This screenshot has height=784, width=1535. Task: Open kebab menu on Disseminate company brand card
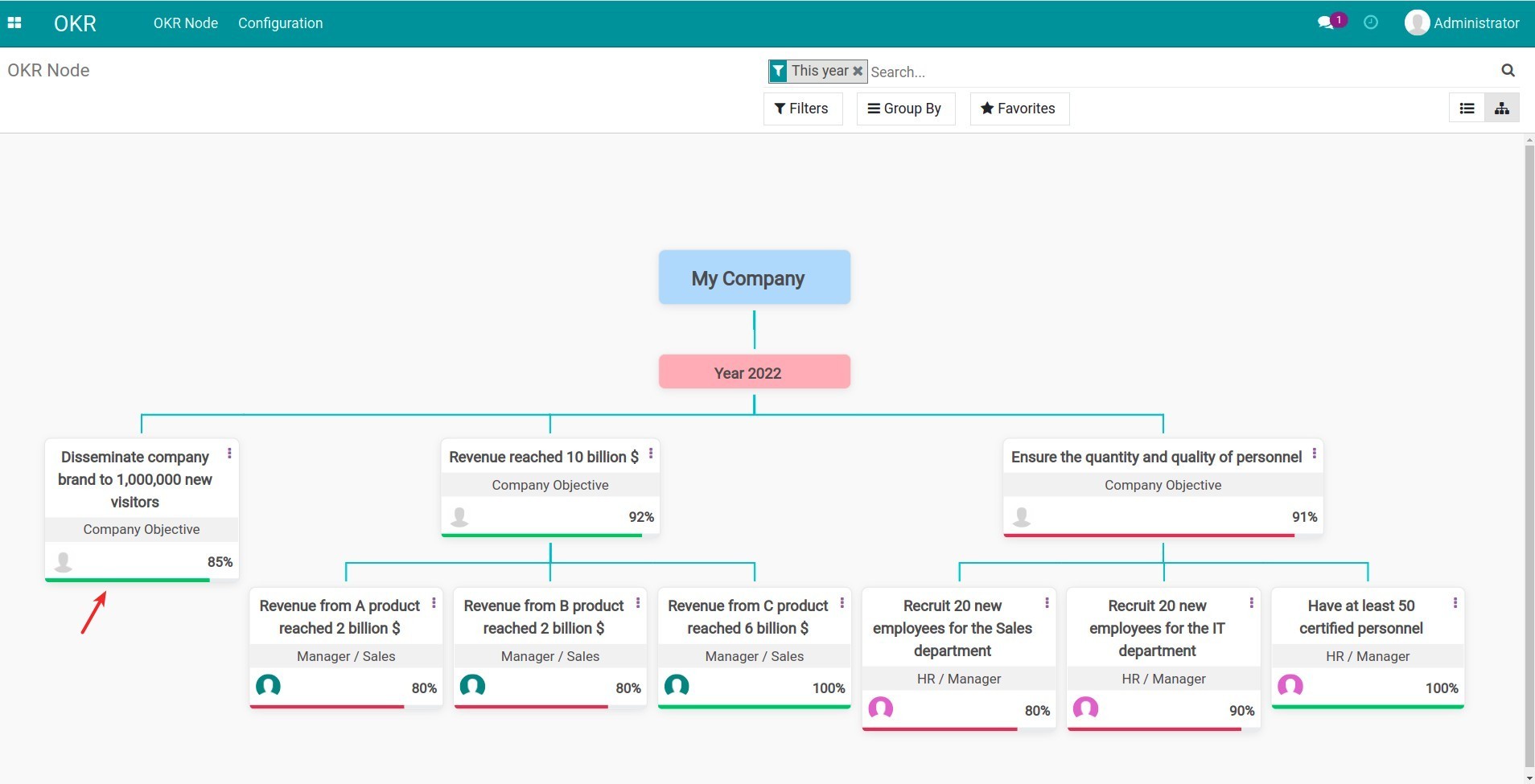(228, 453)
